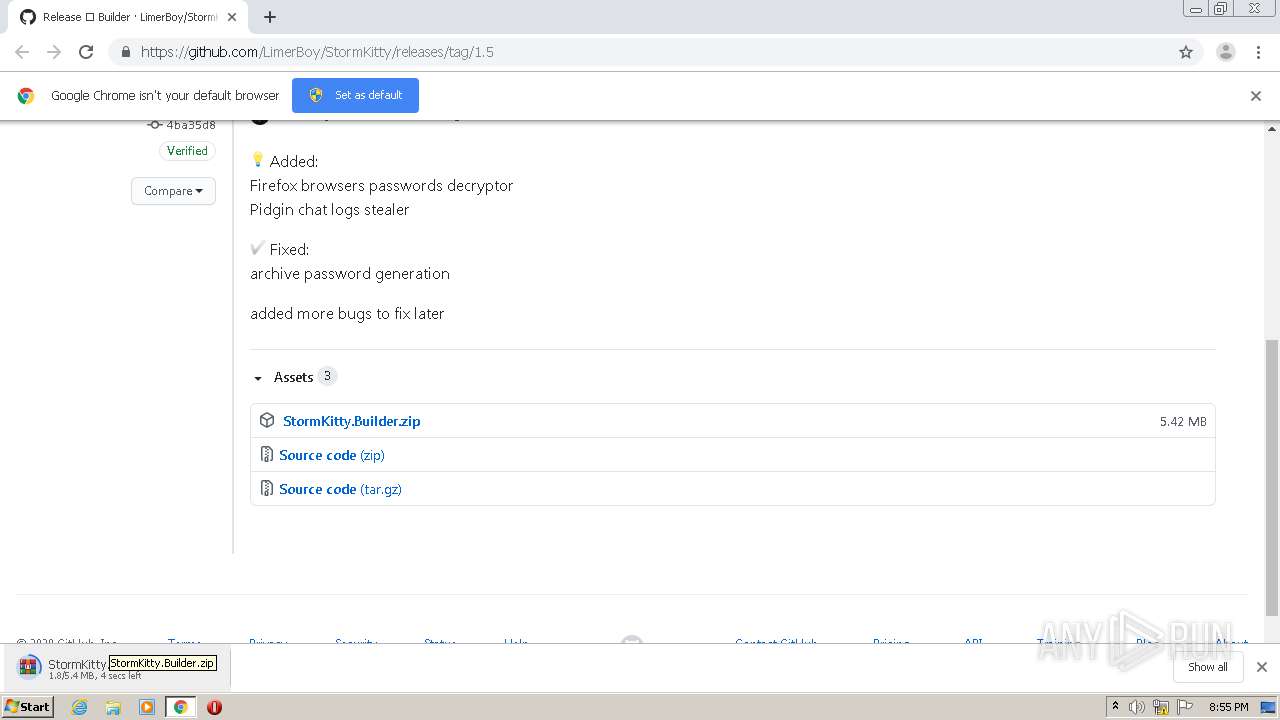1280x720 pixels.
Task: Select the Chrome taskbar icon
Action: (x=181, y=707)
